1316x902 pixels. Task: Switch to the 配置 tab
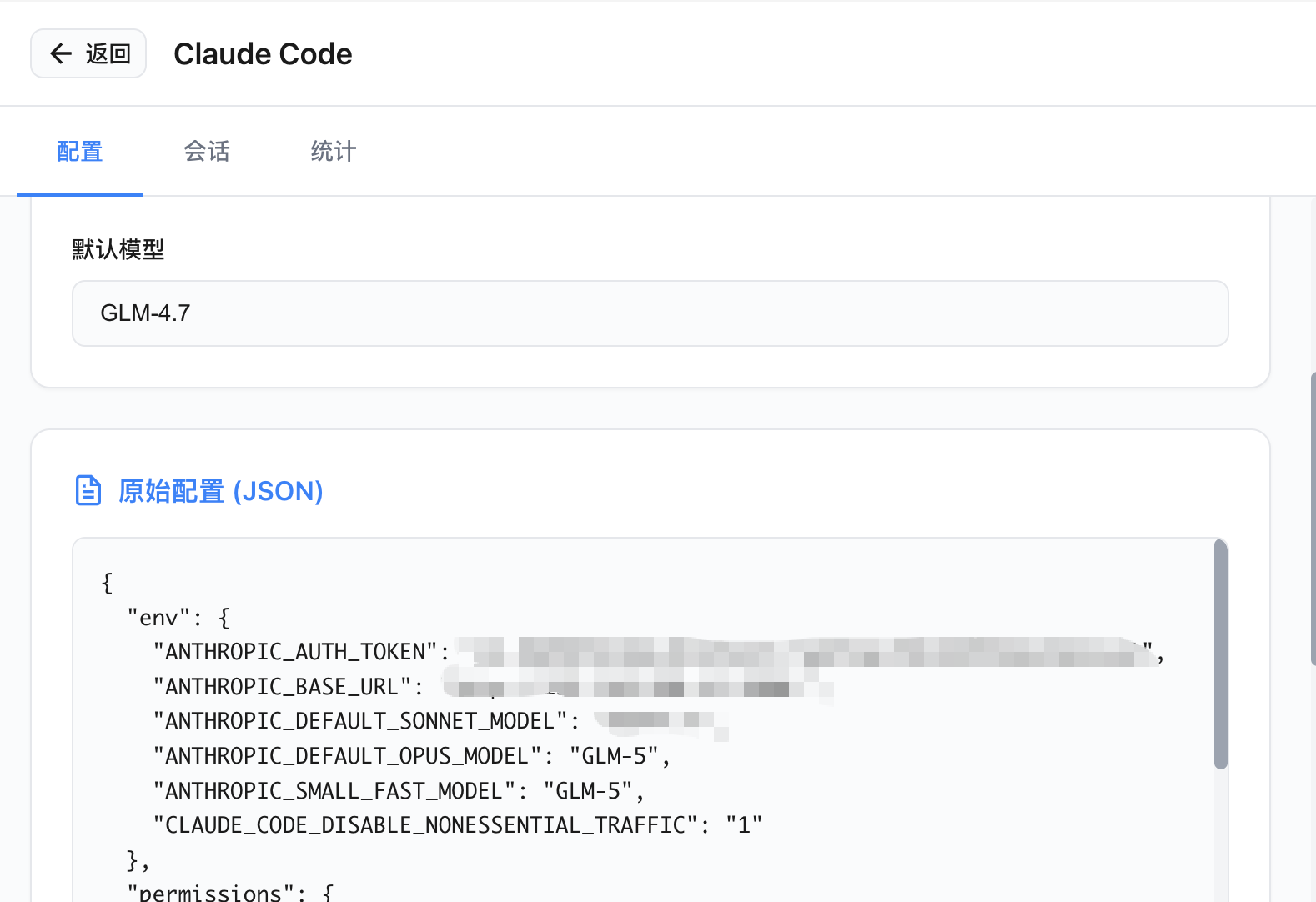80,152
